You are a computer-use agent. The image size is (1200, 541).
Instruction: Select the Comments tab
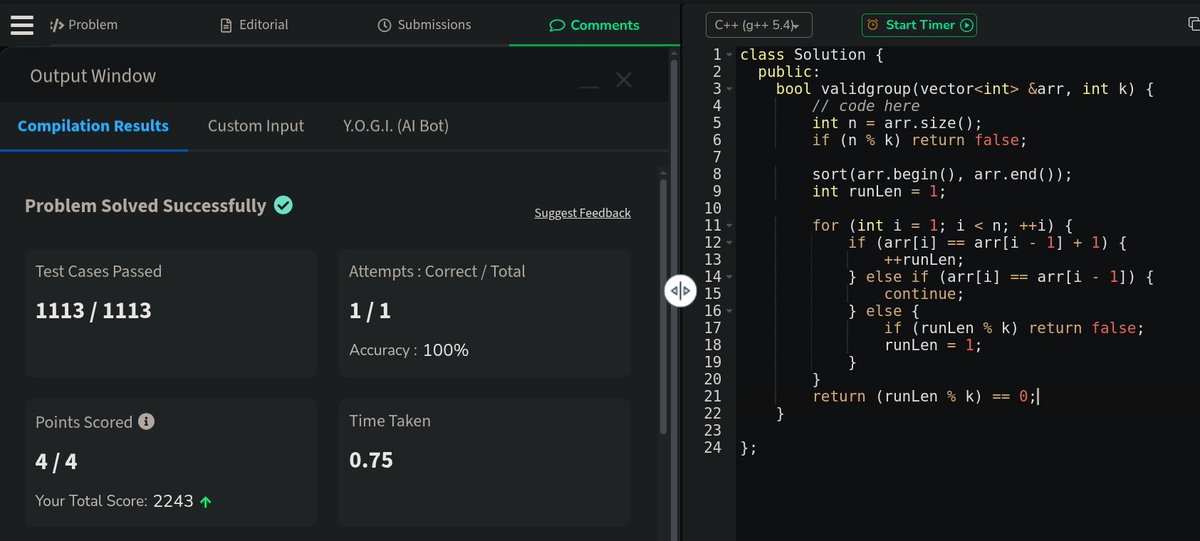click(x=594, y=25)
